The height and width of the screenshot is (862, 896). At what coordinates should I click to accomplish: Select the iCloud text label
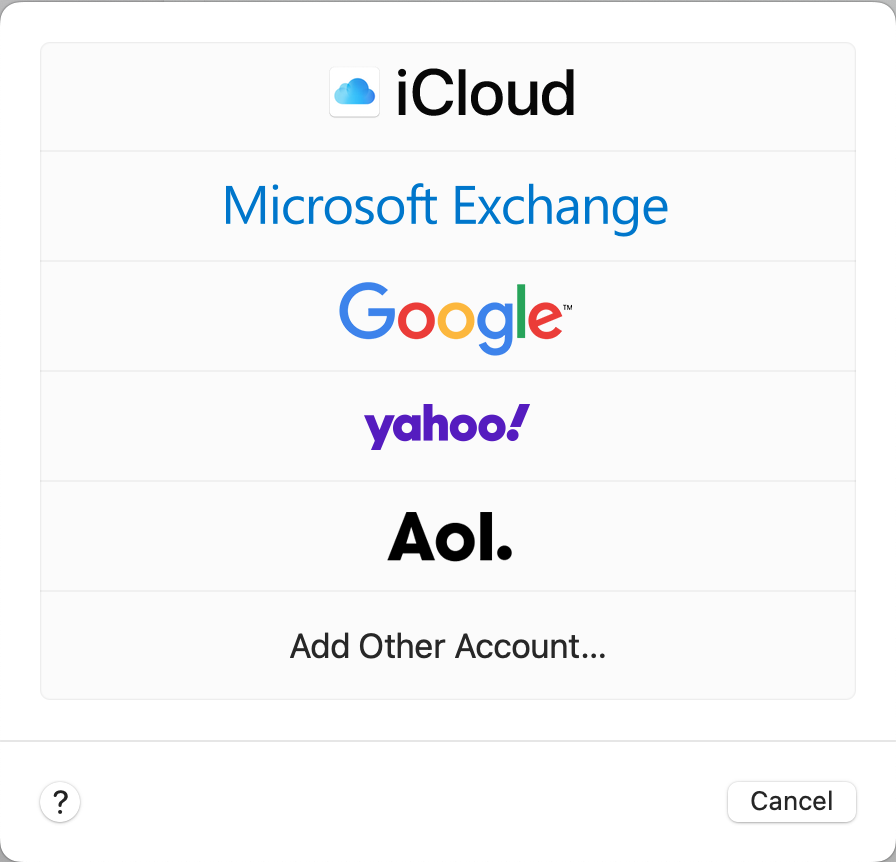(485, 94)
